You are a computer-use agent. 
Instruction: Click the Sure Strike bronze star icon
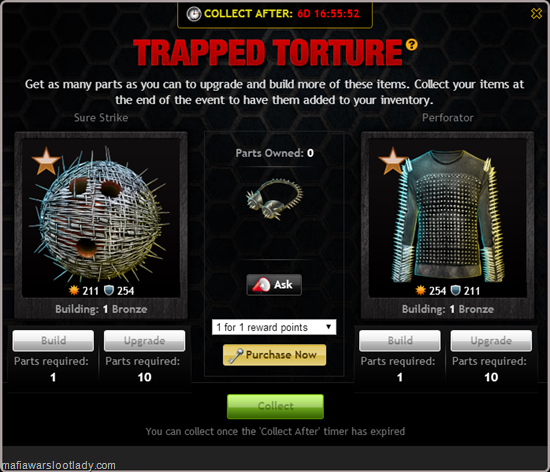[46, 161]
